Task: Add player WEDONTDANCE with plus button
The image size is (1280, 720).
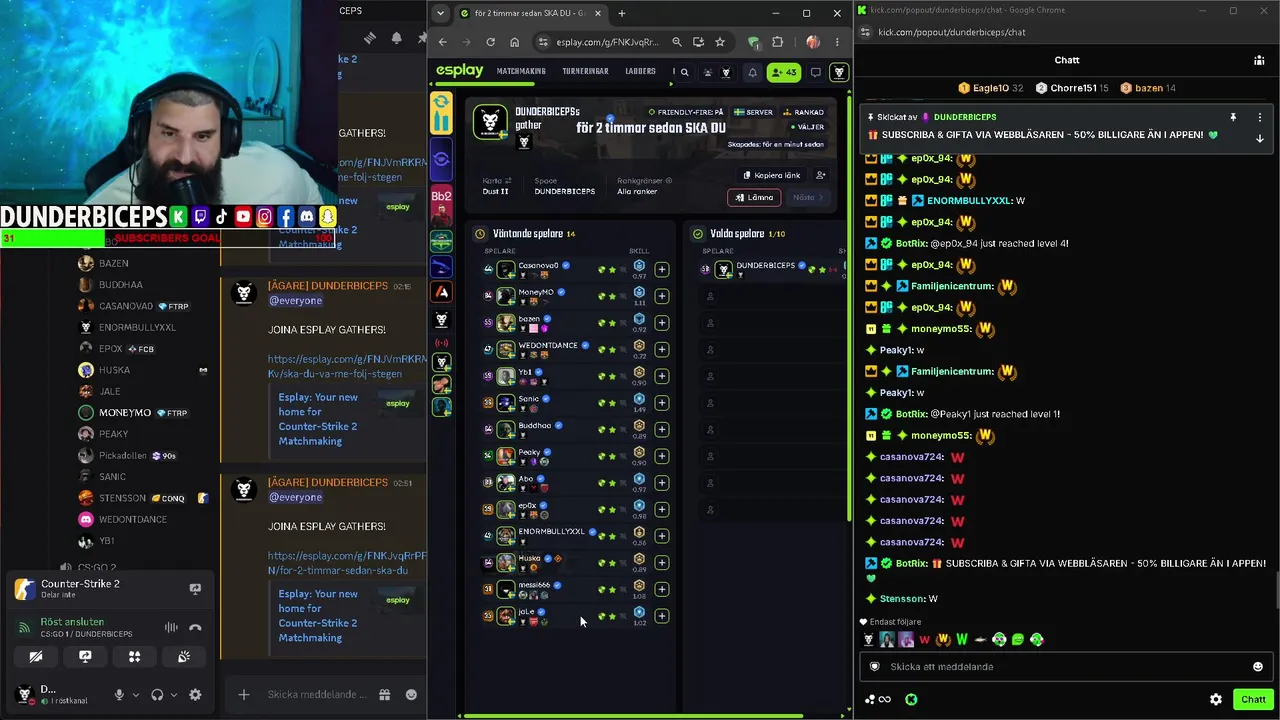Action: pyautogui.click(x=661, y=349)
